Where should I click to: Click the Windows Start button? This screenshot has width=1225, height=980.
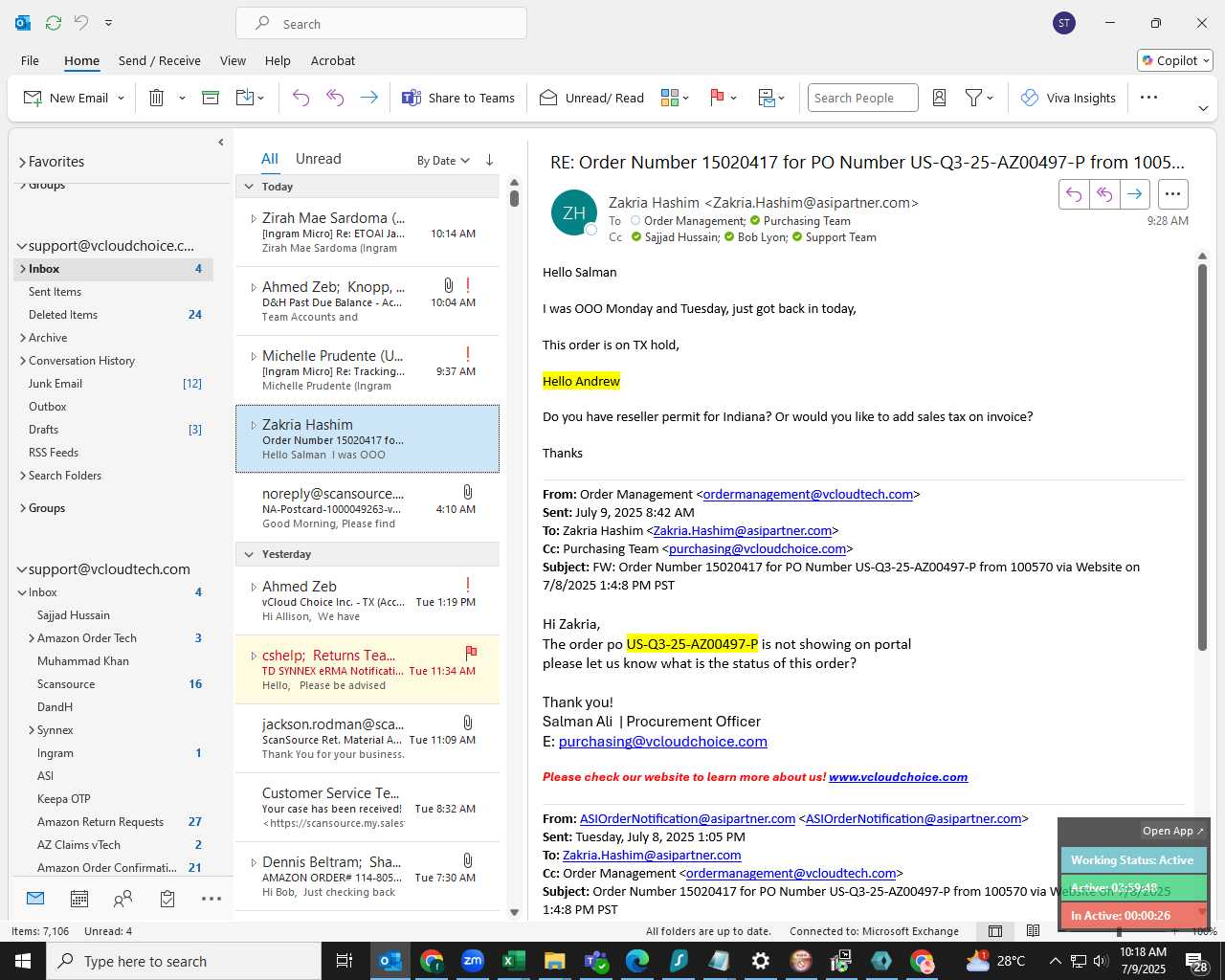click(x=22, y=961)
